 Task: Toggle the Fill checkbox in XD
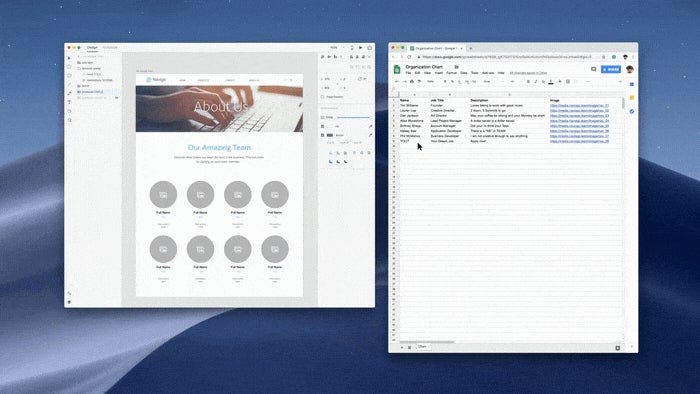point(322,127)
